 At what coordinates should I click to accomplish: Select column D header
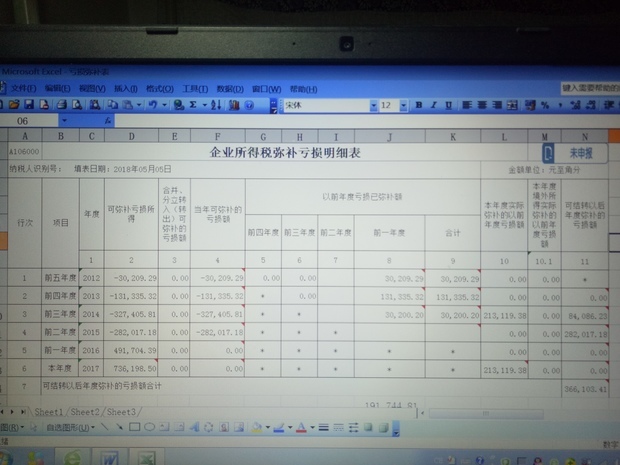click(x=131, y=136)
